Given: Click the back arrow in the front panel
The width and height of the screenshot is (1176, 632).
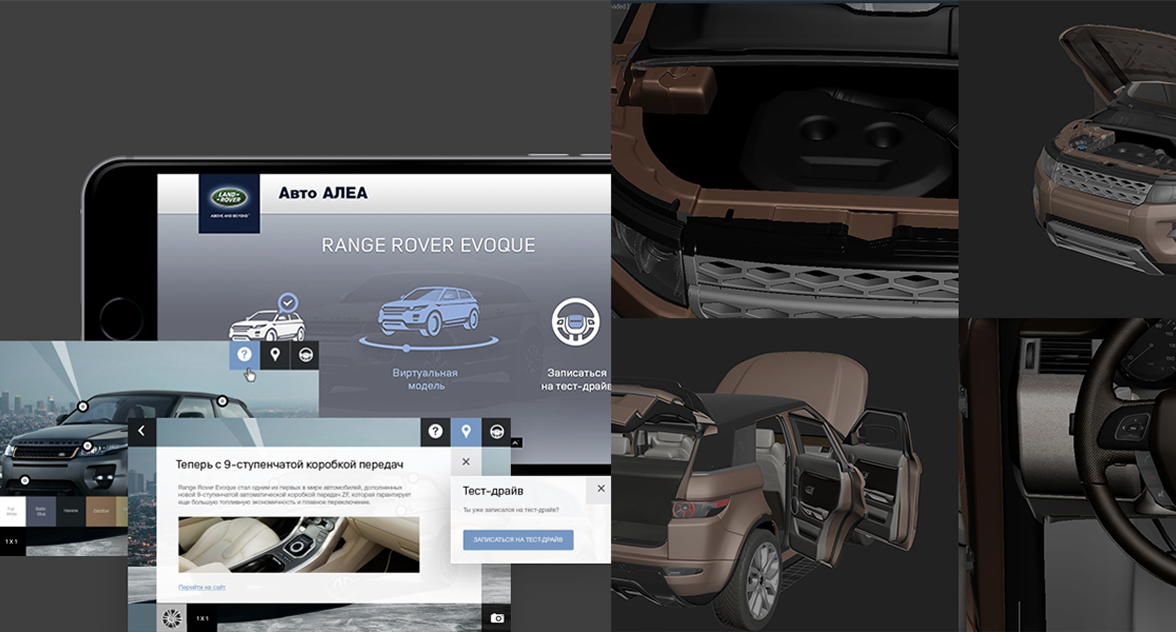Looking at the screenshot, I should click(x=142, y=431).
